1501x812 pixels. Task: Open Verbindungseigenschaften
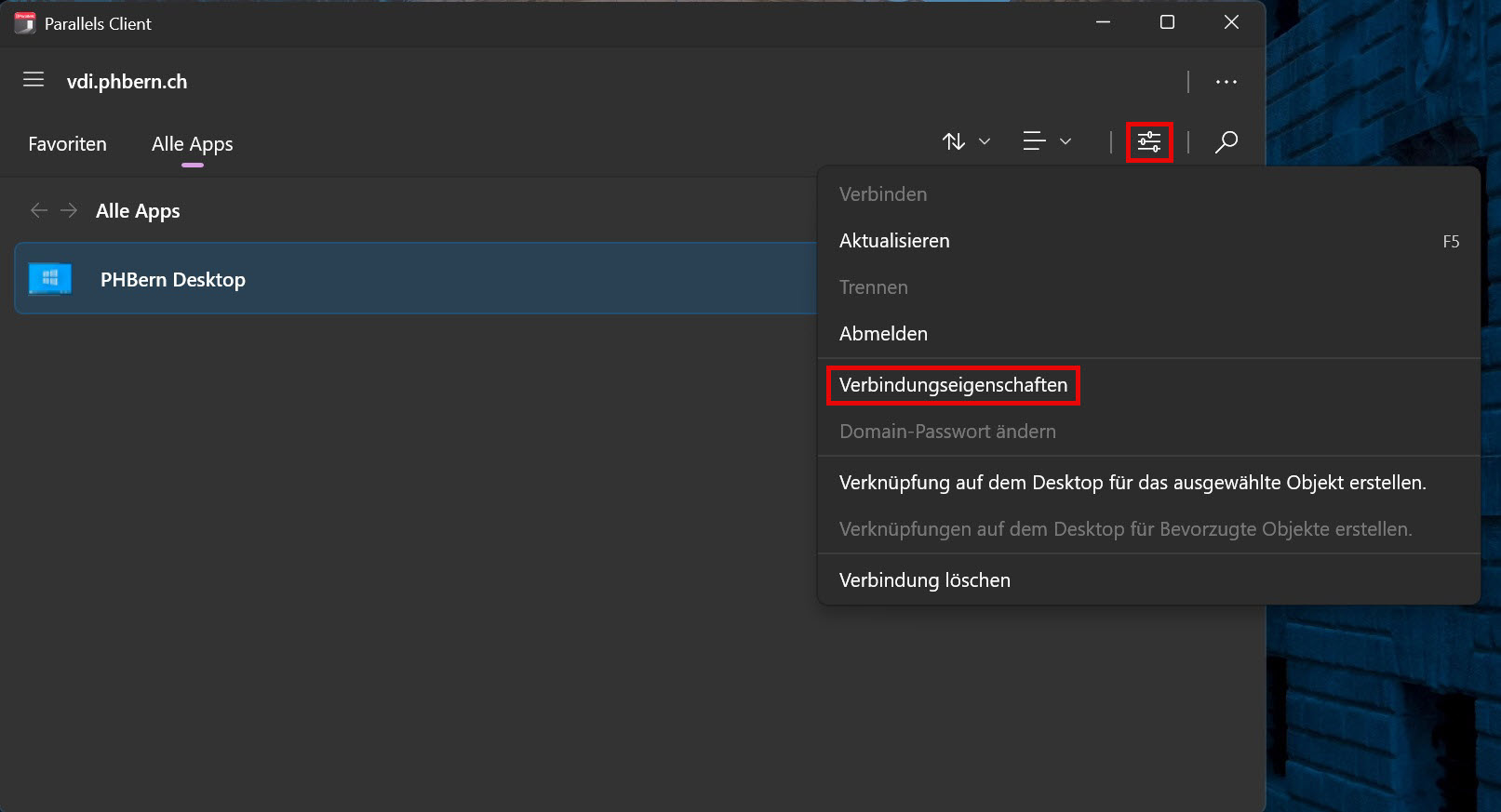(x=1148, y=385)
